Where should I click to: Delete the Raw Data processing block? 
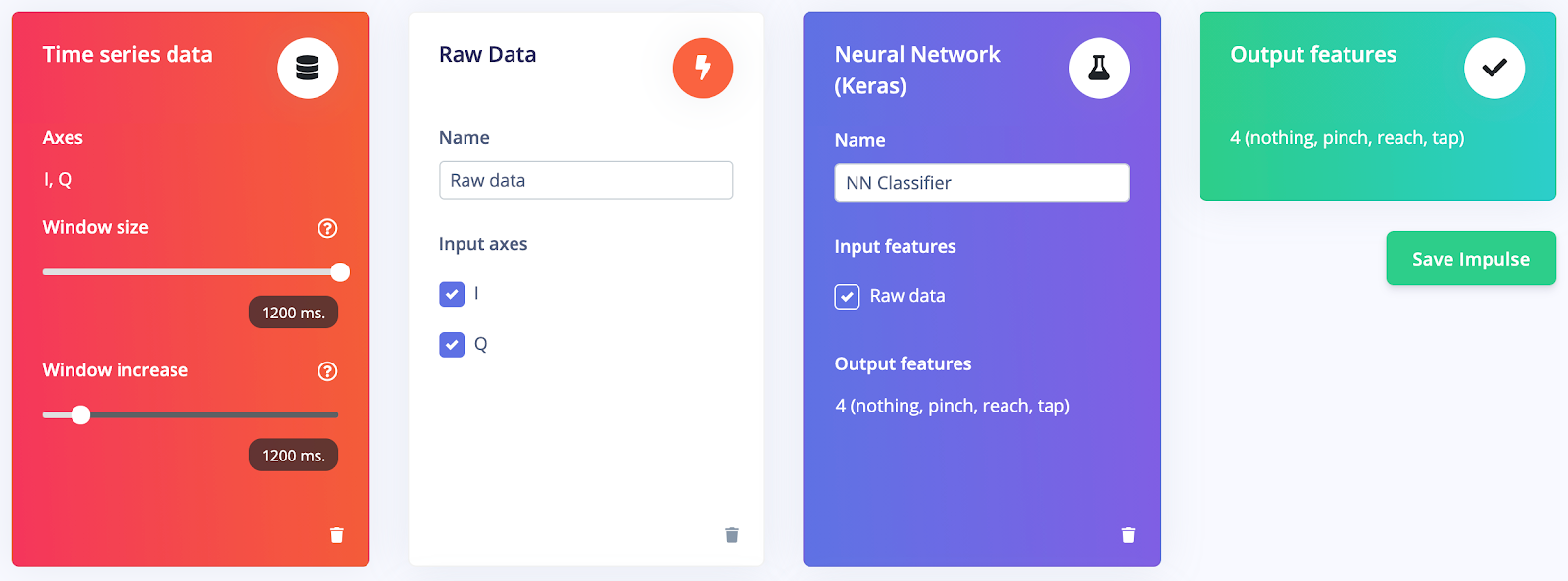[732, 535]
